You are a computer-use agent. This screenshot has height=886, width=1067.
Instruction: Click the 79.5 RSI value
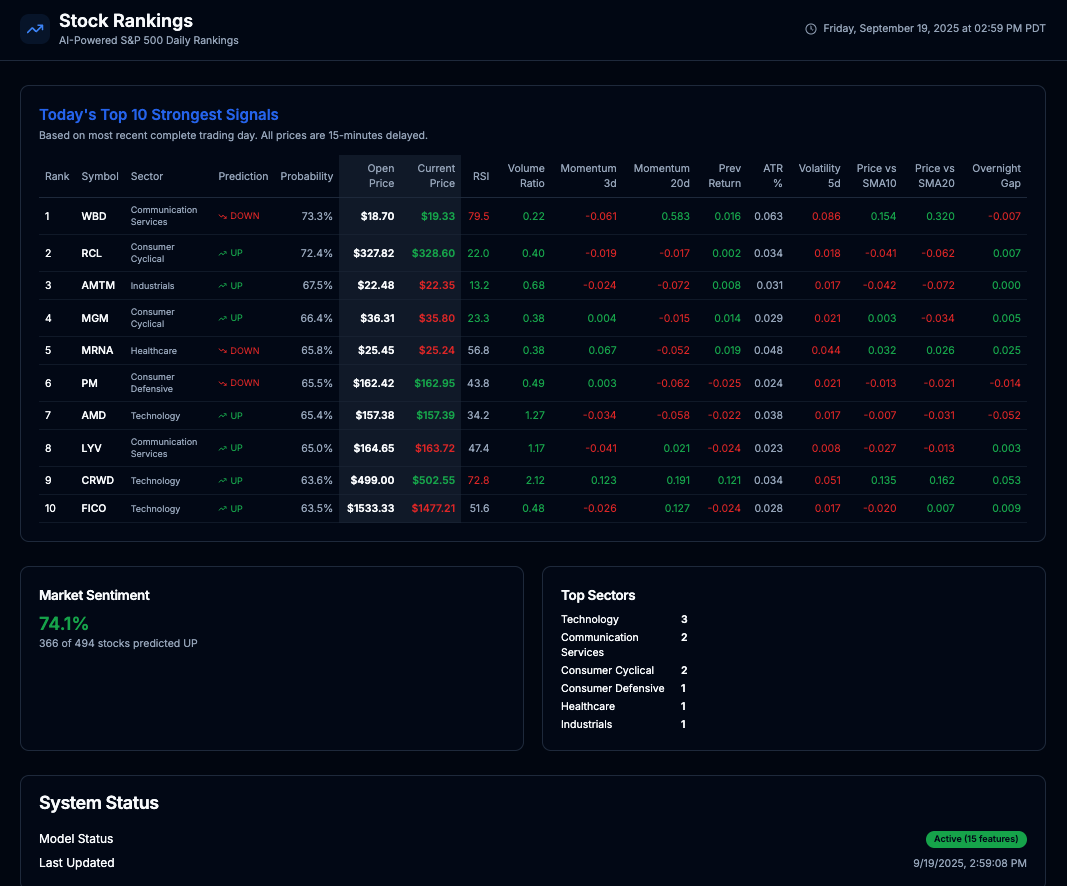tap(478, 216)
